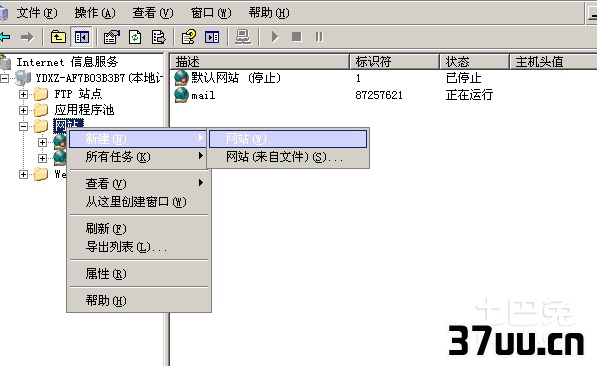This screenshot has width=597, height=366.
Task: Select 默认网站 (停止) row
Action: point(236,78)
